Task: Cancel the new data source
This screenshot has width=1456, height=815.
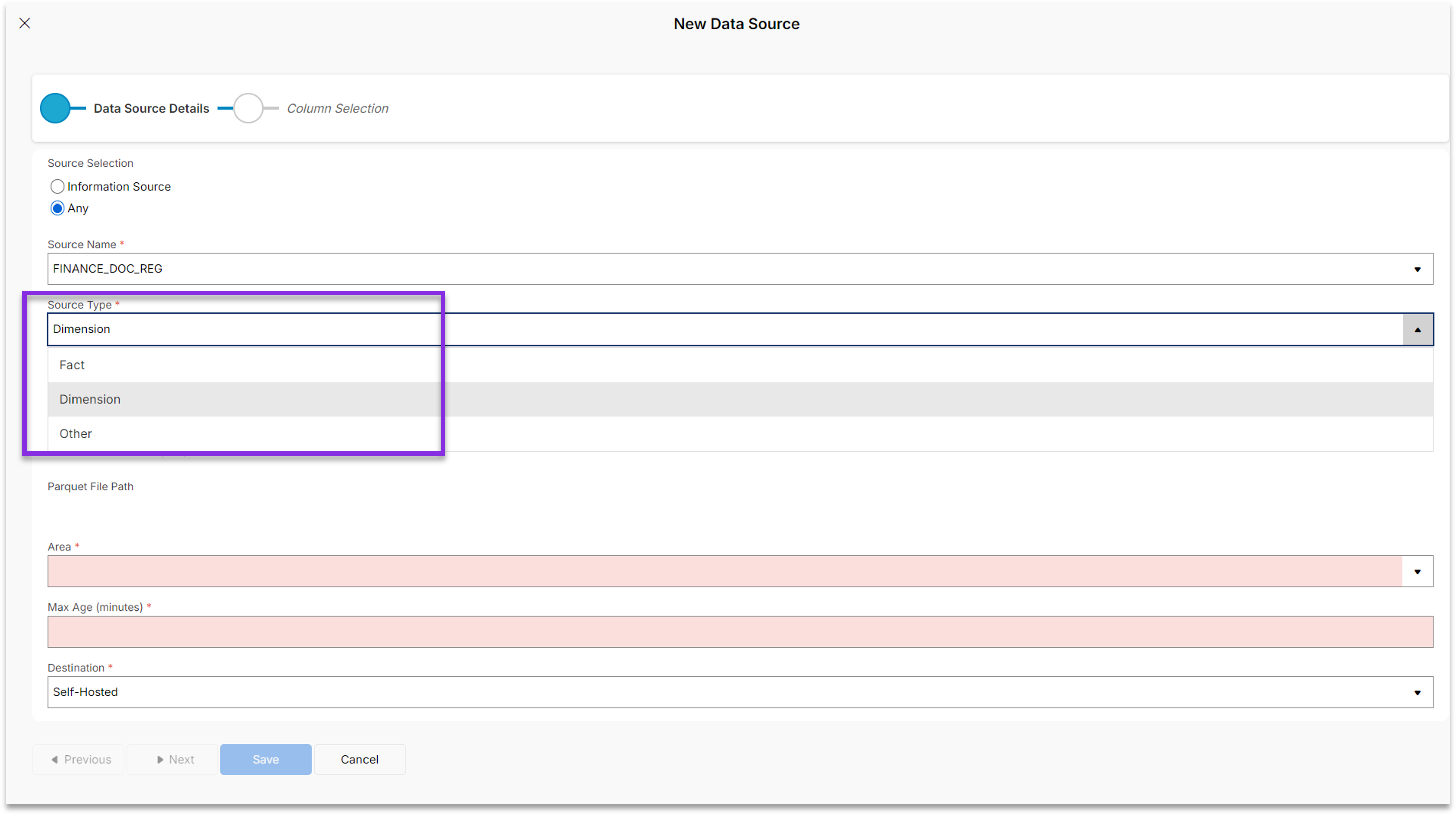Action: (359, 759)
